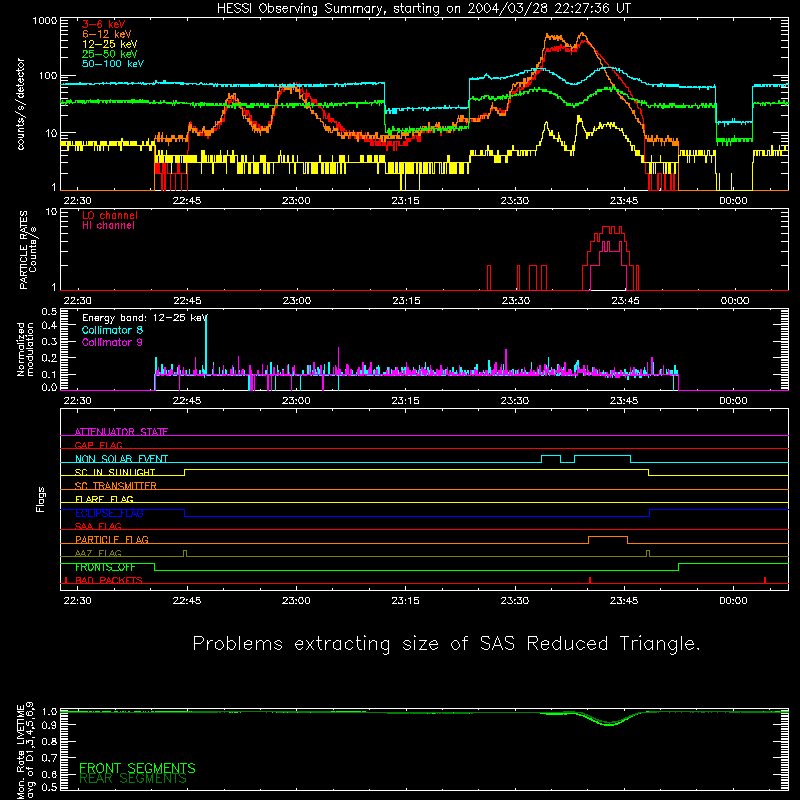Select the red 3-6 keV legend entry

(x=104, y=24)
